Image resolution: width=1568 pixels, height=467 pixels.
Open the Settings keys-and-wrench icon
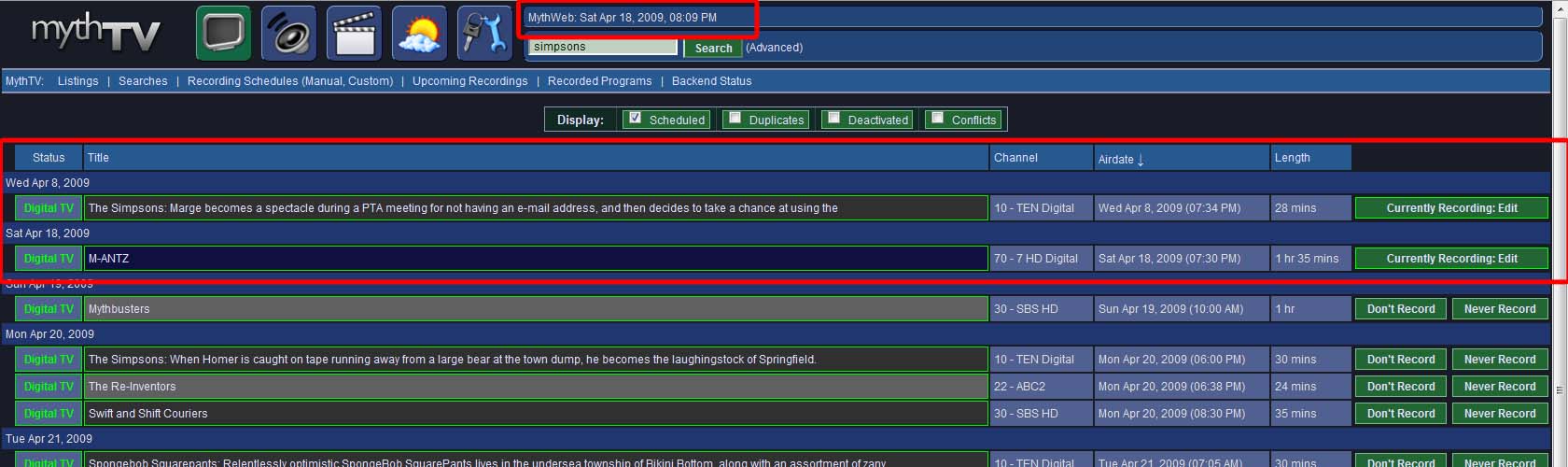coord(484,34)
